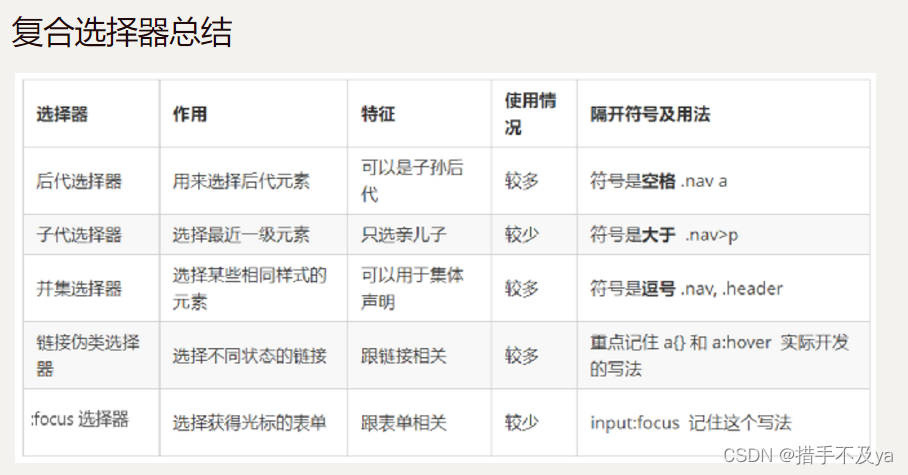Click 较少 in the :focus 选择器 row

[534, 422]
